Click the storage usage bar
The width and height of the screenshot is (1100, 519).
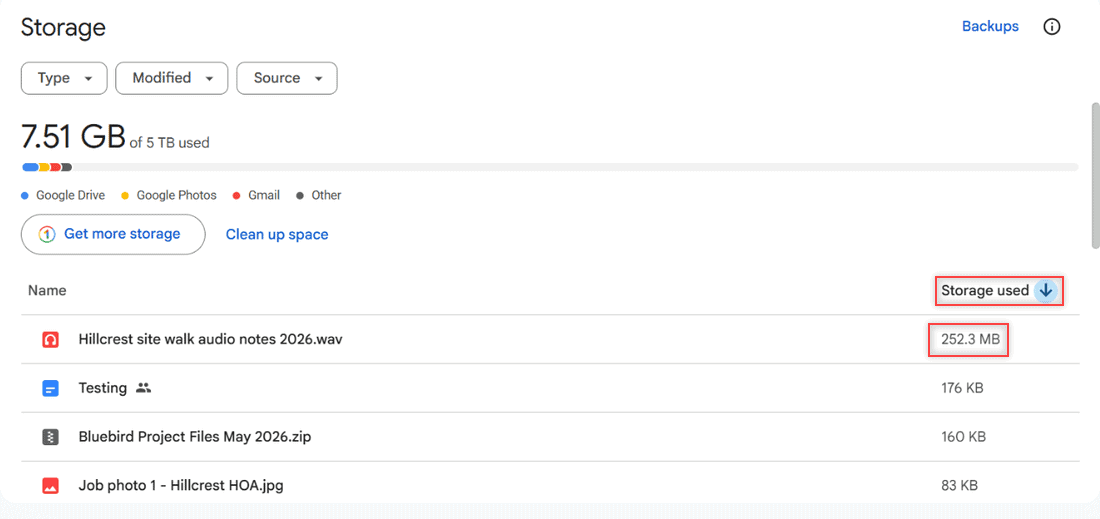pyautogui.click(x=550, y=167)
